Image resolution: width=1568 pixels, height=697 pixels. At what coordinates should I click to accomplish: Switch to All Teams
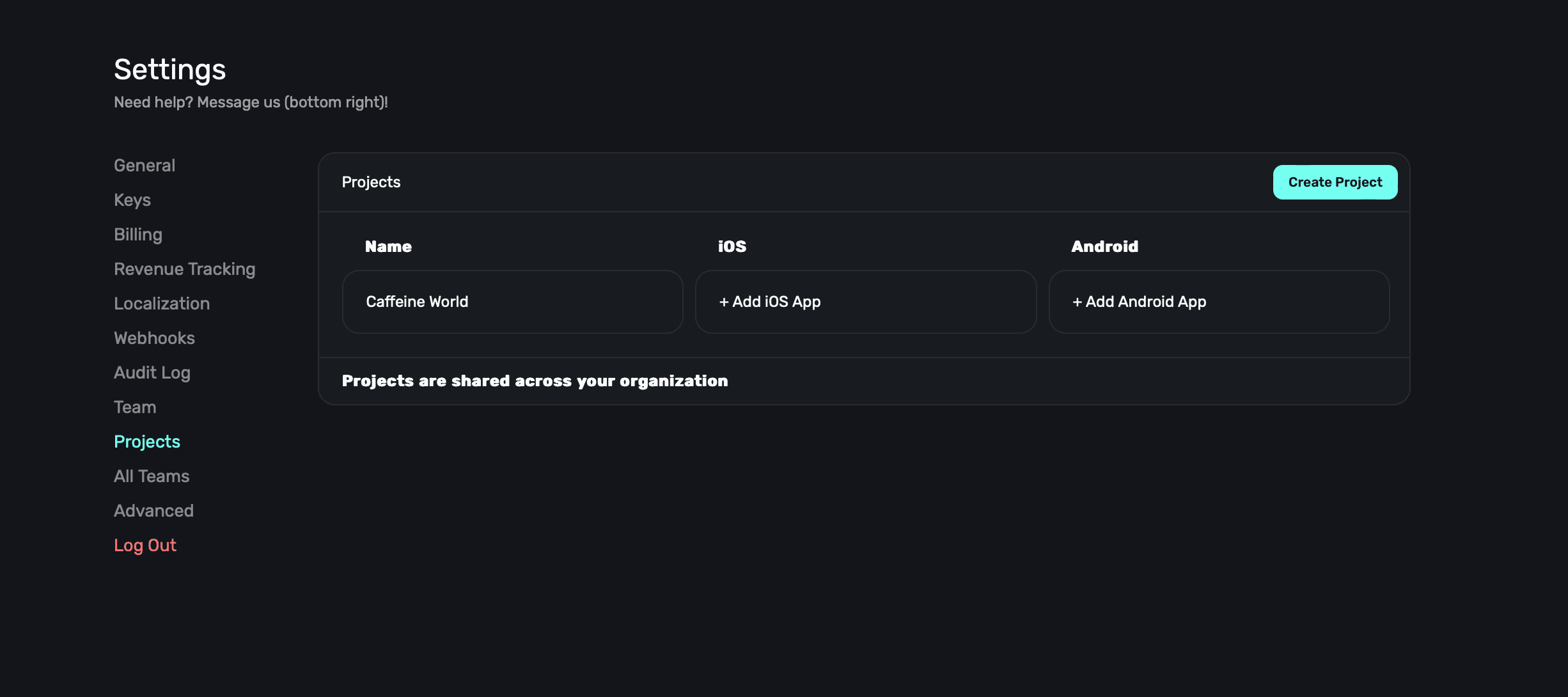tap(152, 476)
